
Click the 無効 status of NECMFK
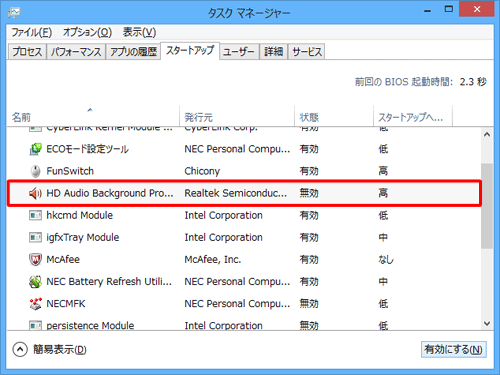coord(309,304)
